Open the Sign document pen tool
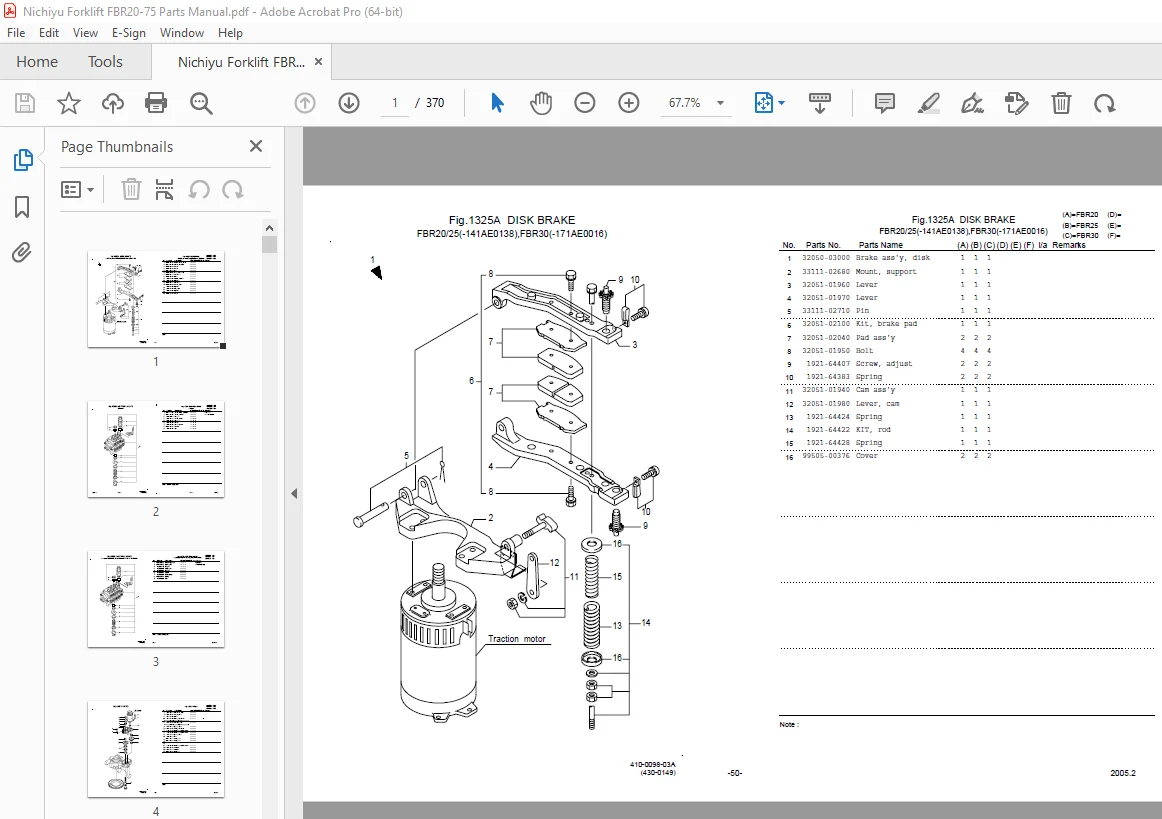Viewport: 1162px width, 819px height. click(x=972, y=103)
